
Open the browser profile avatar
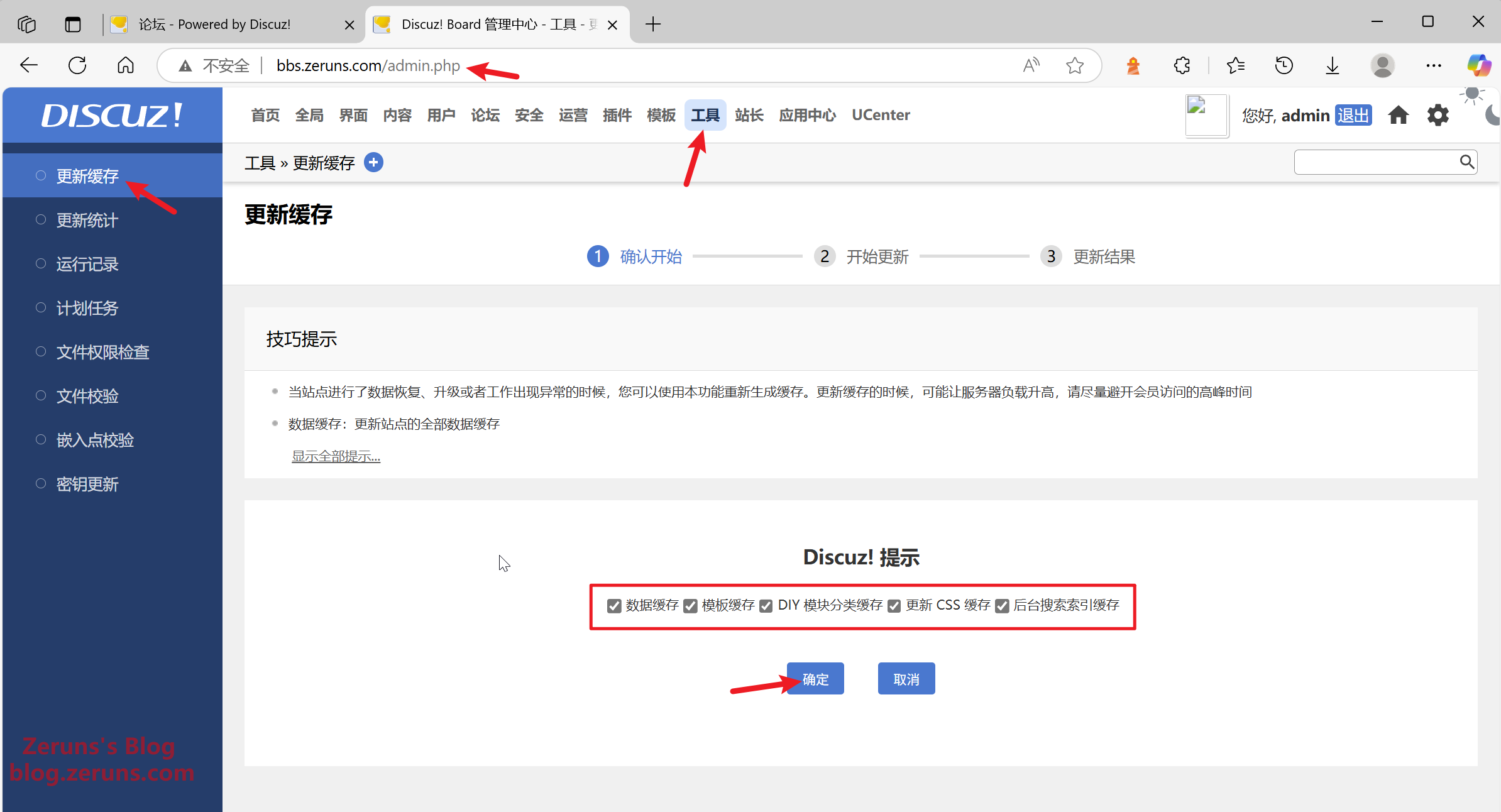pyautogui.click(x=1382, y=65)
